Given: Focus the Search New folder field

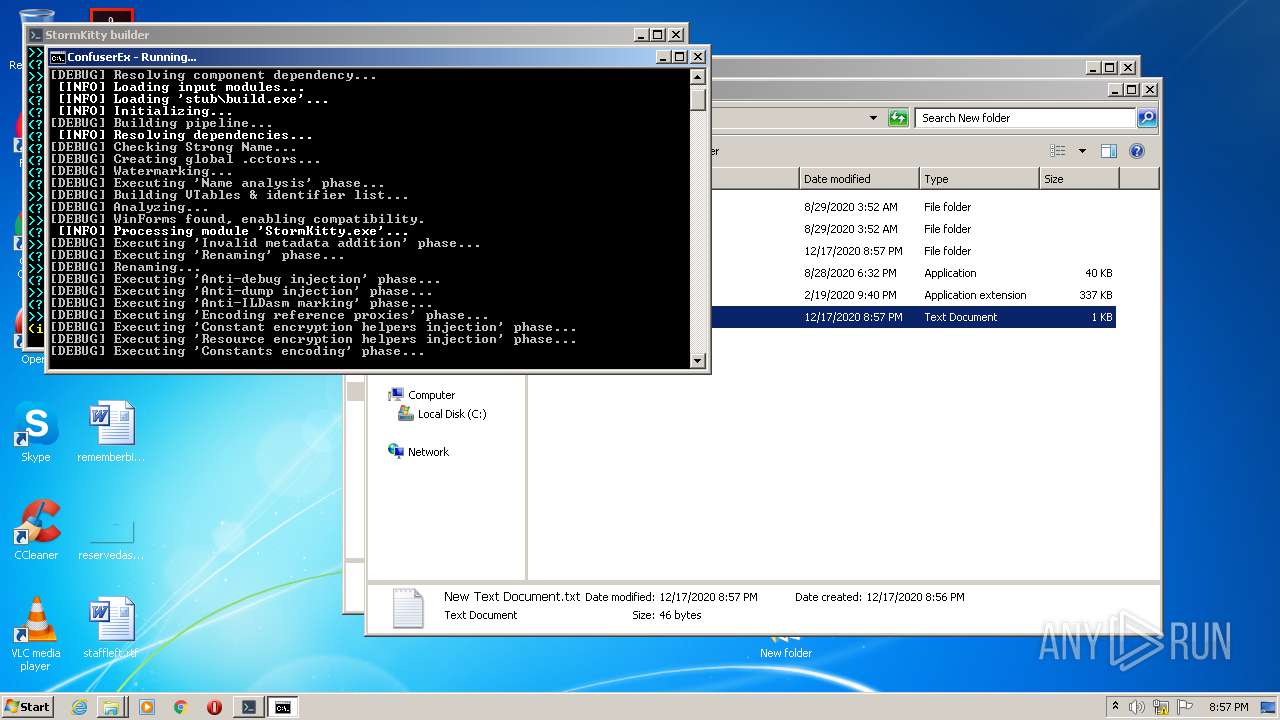Looking at the screenshot, I should [x=1025, y=118].
